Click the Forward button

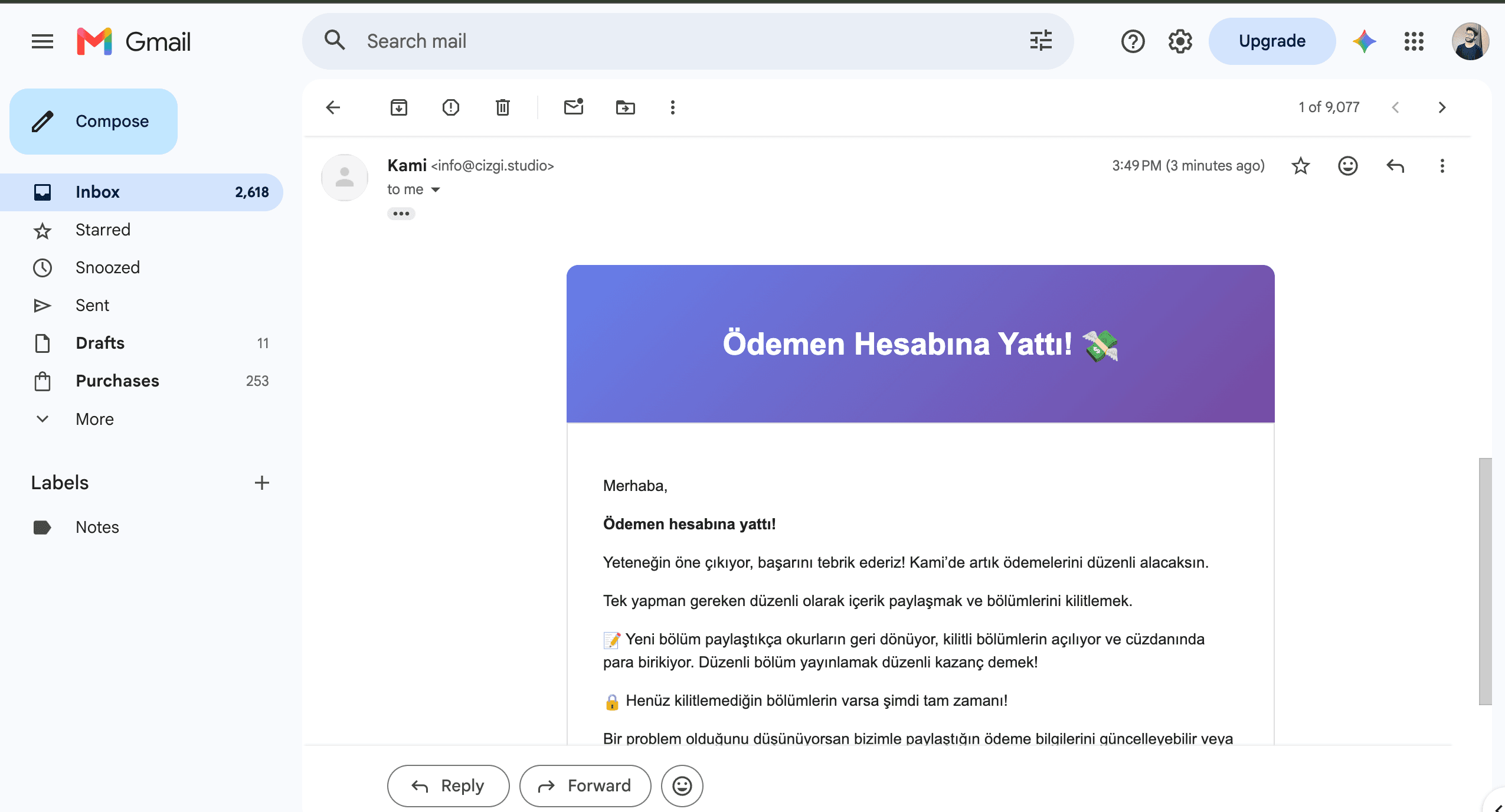point(585,786)
